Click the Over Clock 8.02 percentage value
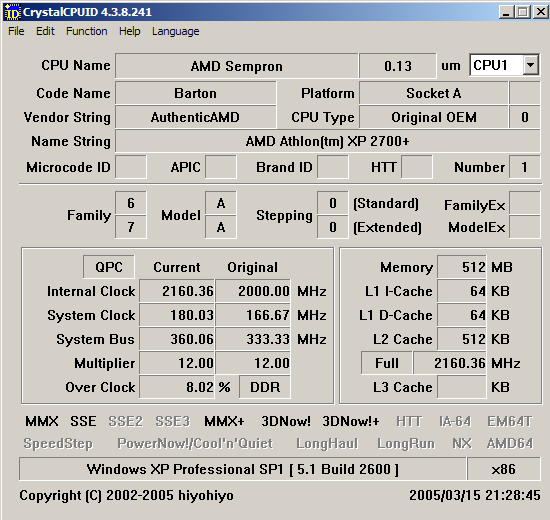The image size is (550, 520). [x=177, y=387]
